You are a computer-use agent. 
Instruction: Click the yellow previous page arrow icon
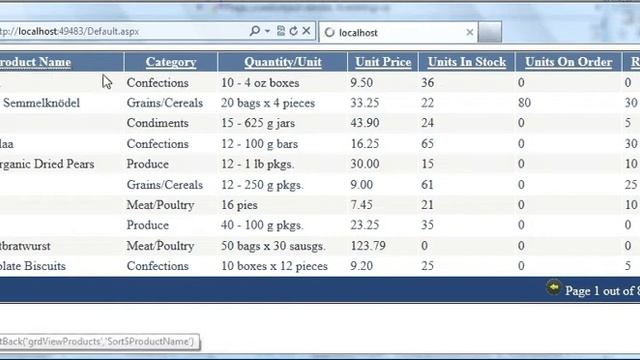coord(554,288)
